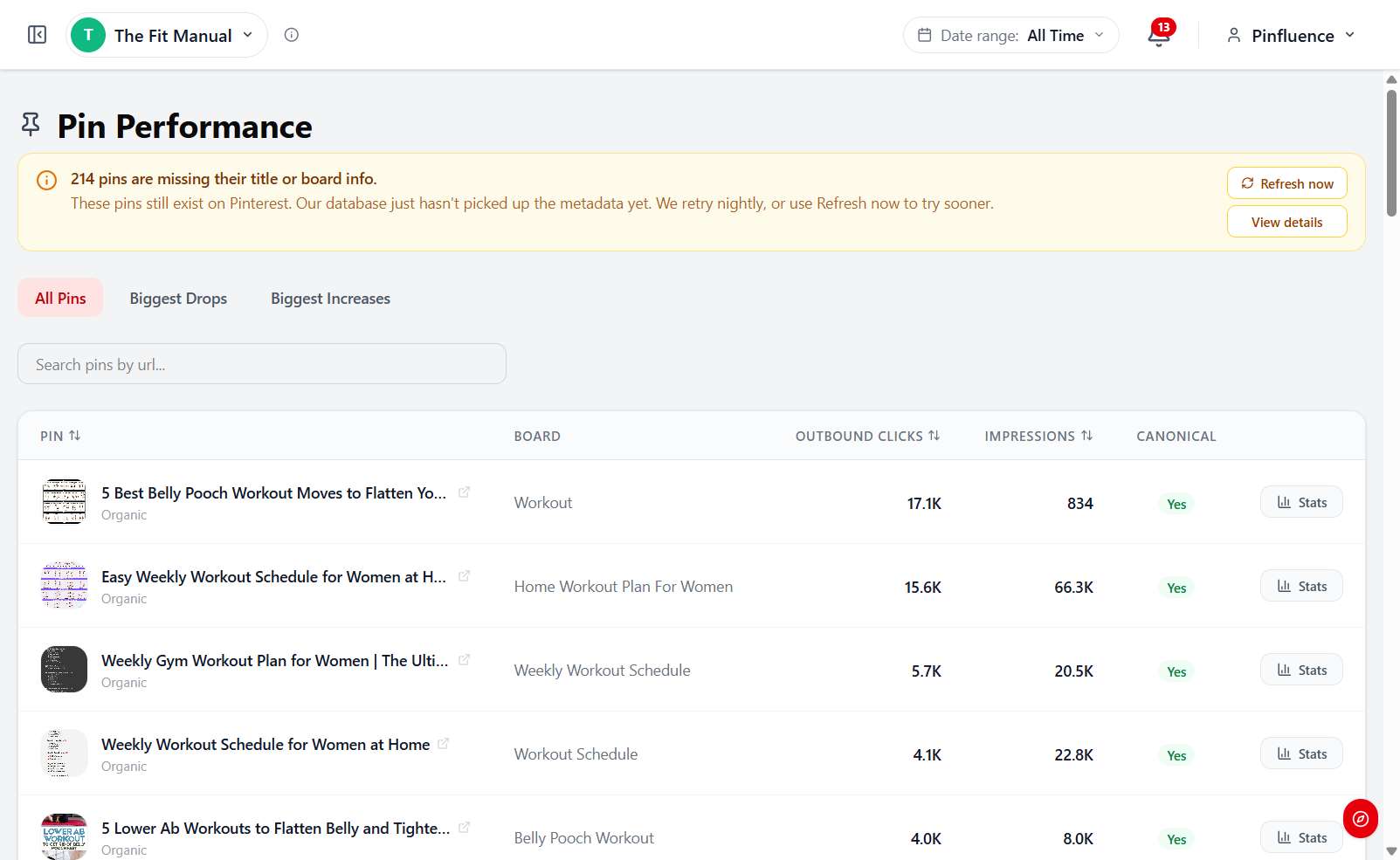Open the Weekly Gym Workout Plan for Women title
This screenshot has width=1400, height=860.
point(275,661)
